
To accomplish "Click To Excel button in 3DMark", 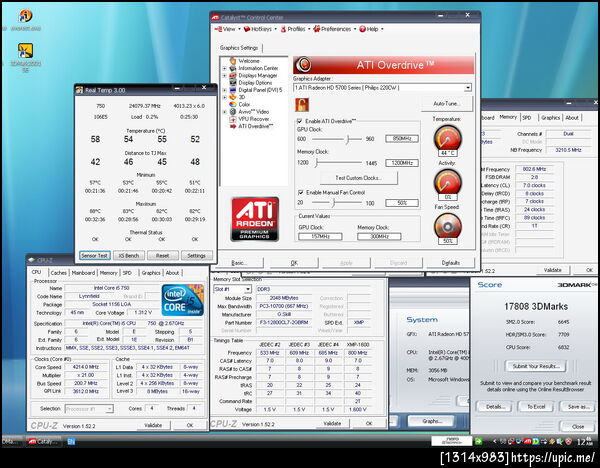I will (536, 407).
